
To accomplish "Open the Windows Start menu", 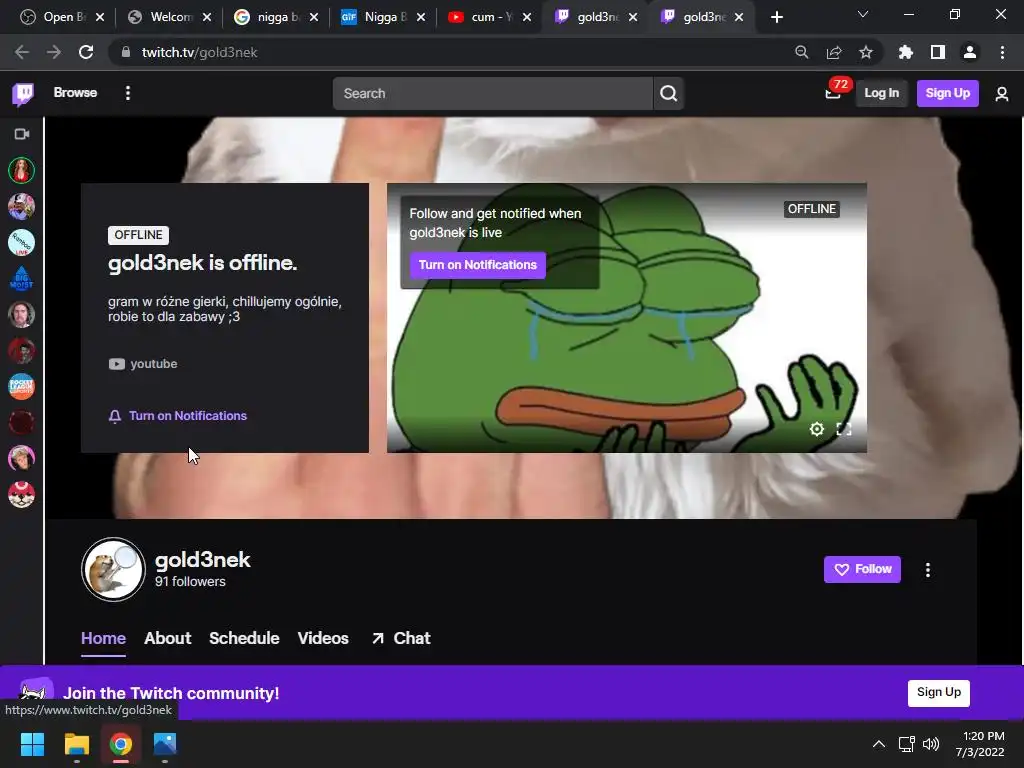I will click(32, 744).
